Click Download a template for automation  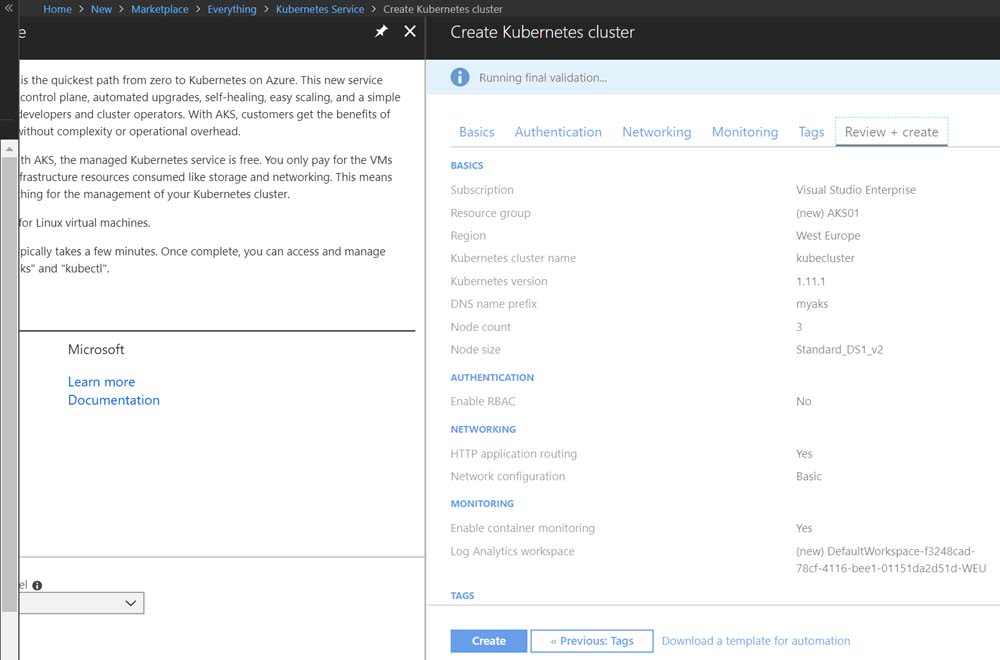click(x=756, y=641)
